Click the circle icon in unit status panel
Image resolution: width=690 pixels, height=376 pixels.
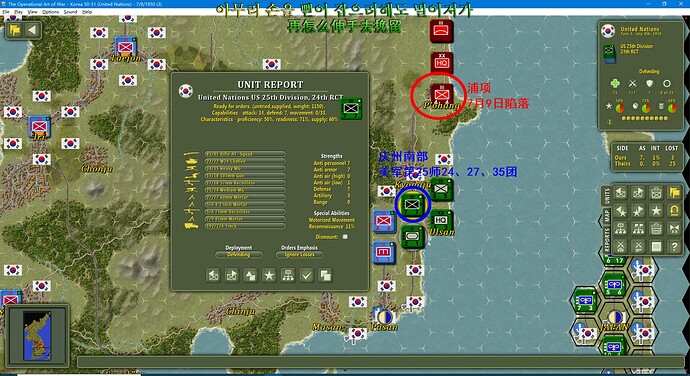click(667, 83)
